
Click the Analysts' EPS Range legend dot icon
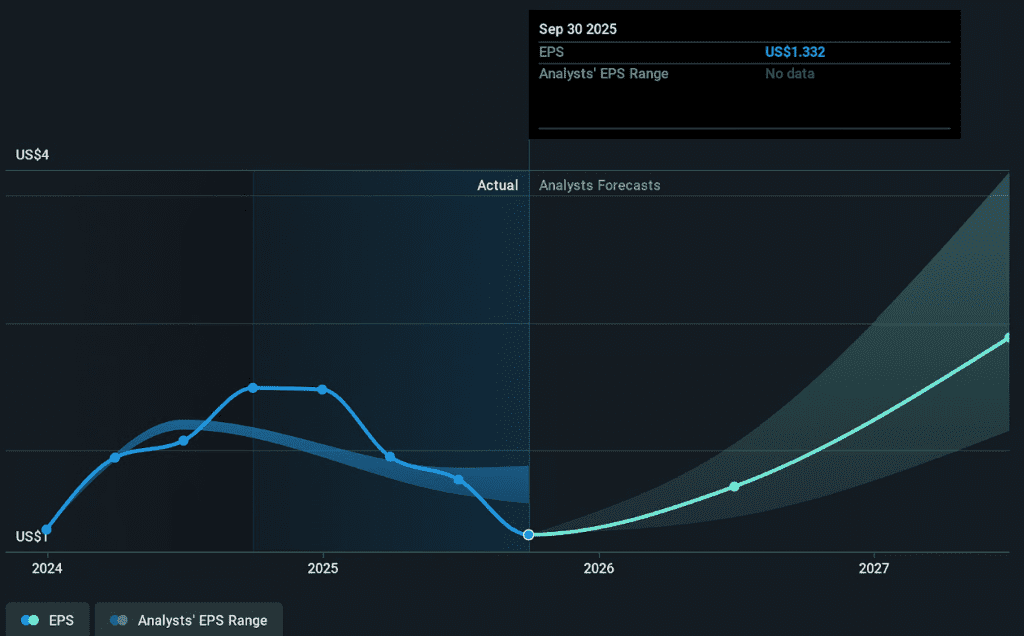[119, 620]
